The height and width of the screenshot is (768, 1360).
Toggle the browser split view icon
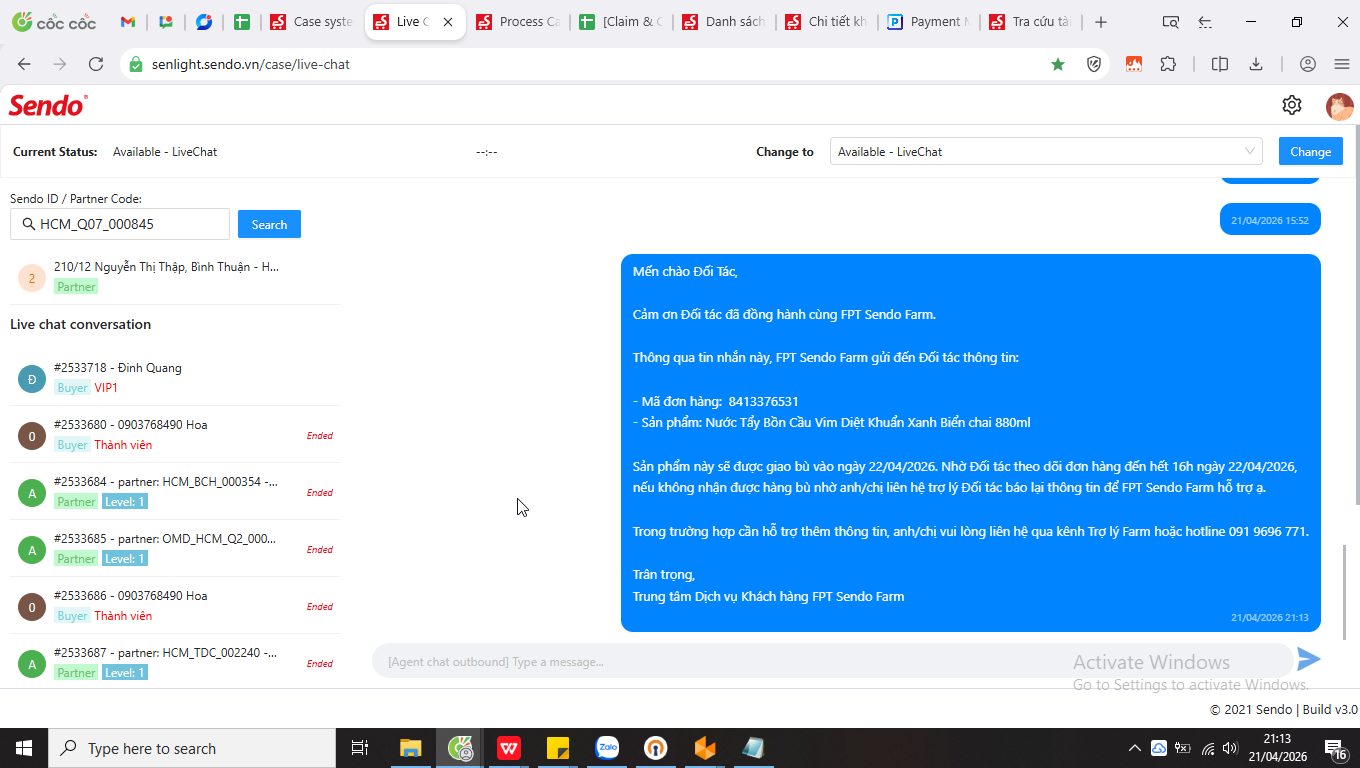pos(1220,64)
